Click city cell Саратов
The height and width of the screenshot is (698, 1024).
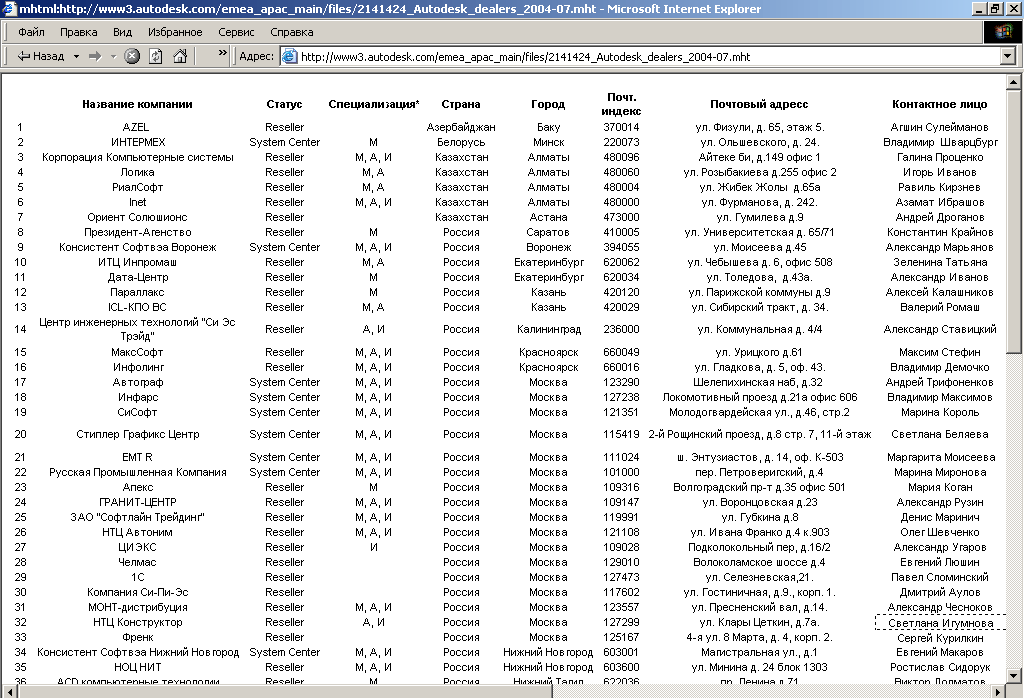tap(548, 232)
